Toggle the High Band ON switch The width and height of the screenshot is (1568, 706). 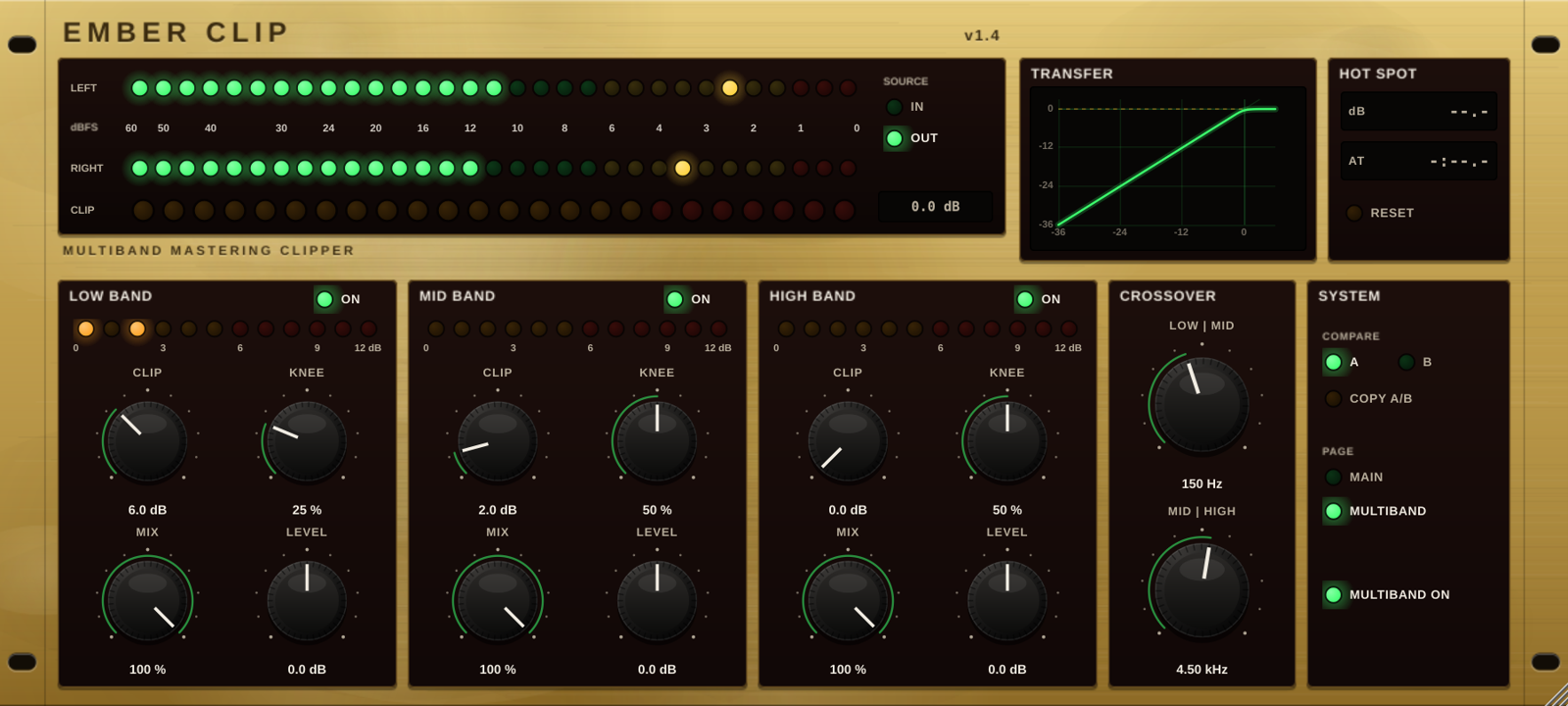(x=1037, y=299)
